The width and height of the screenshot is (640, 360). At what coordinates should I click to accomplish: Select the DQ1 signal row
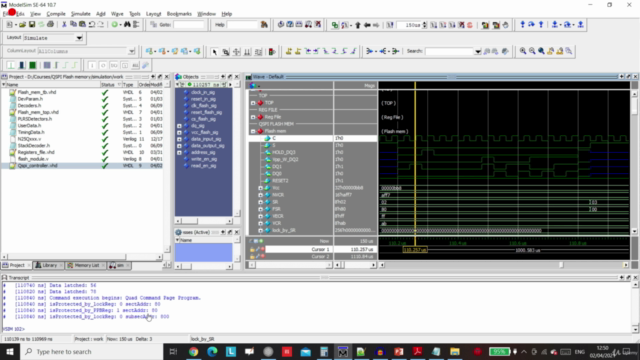[x=277, y=167]
